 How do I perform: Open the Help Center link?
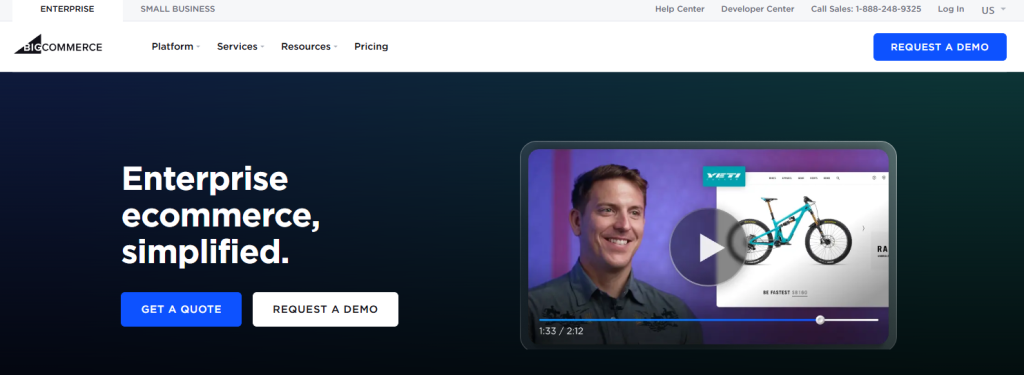[680, 9]
